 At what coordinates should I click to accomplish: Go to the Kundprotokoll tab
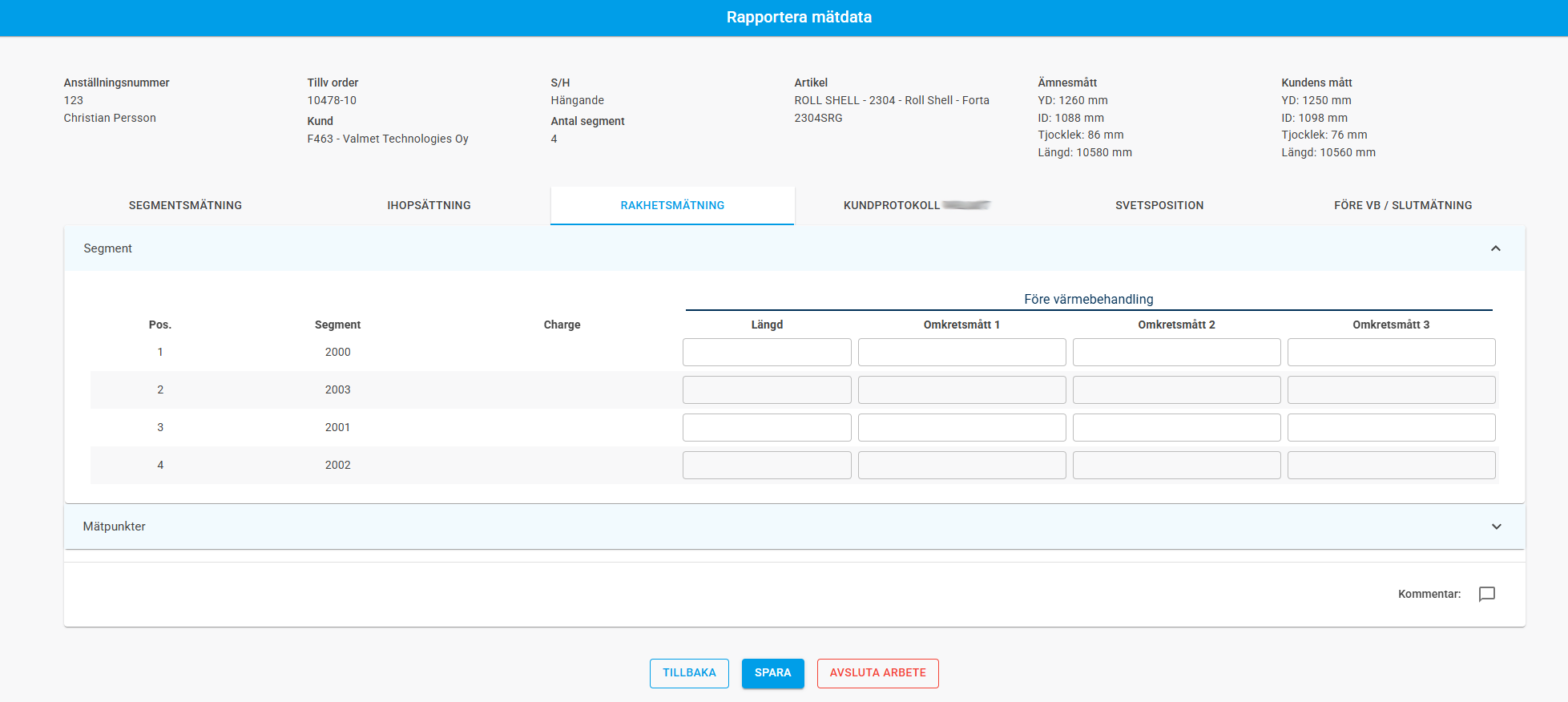tap(916, 205)
